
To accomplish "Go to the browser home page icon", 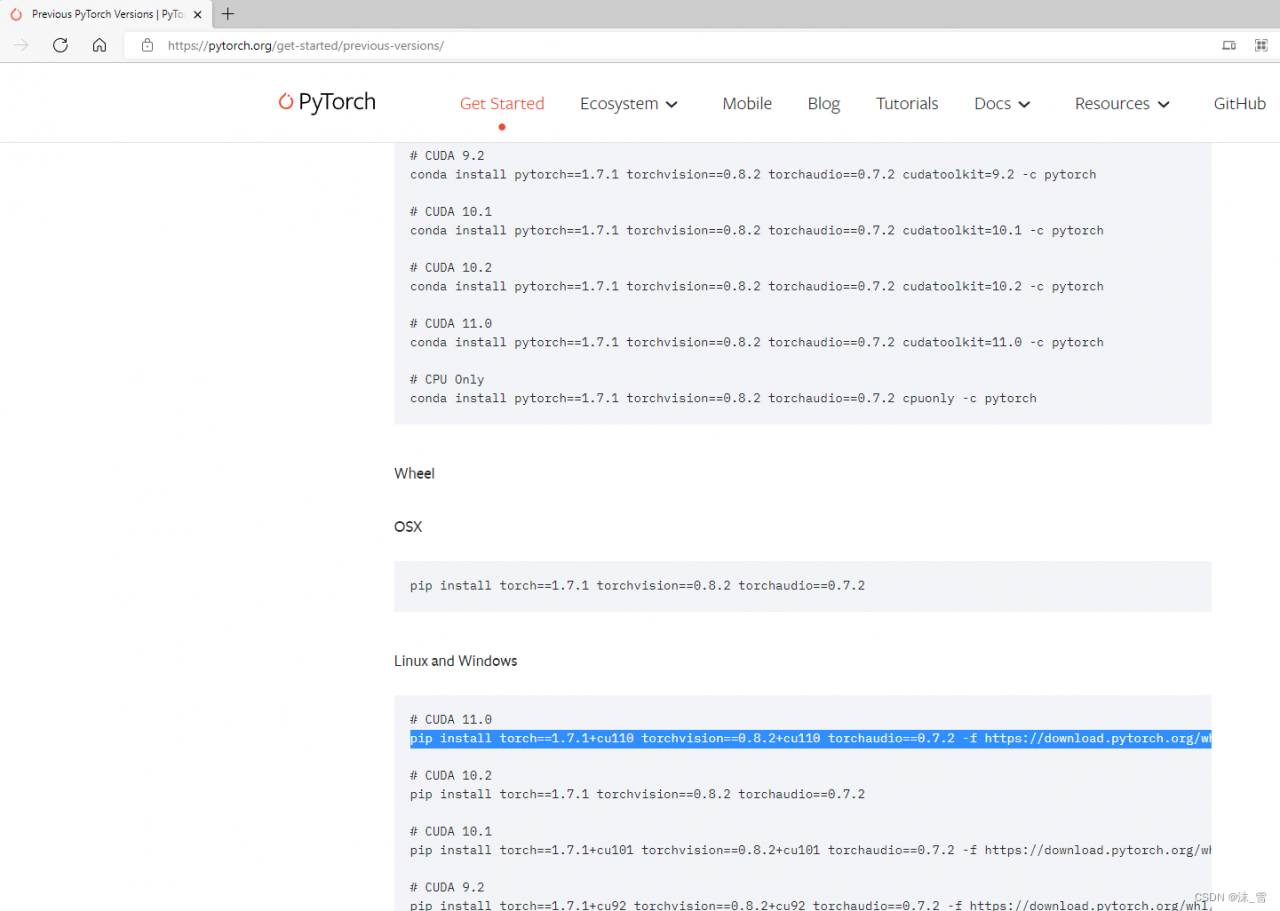I will tap(99, 45).
